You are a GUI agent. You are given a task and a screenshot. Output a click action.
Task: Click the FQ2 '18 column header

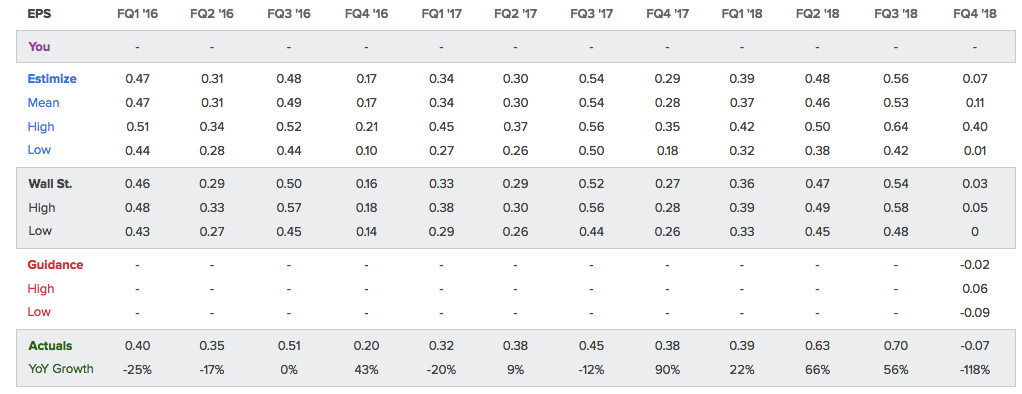point(817,14)
